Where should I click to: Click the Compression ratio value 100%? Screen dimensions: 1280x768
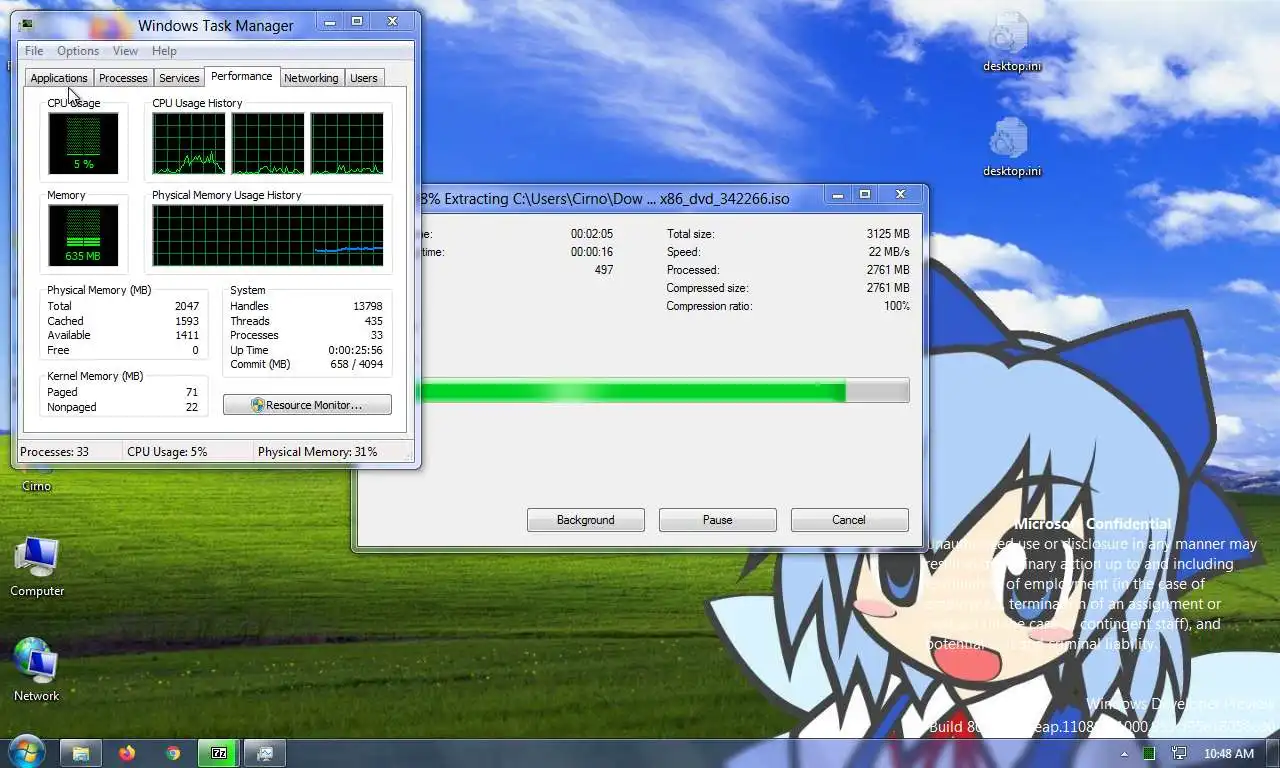coord(897,306)
